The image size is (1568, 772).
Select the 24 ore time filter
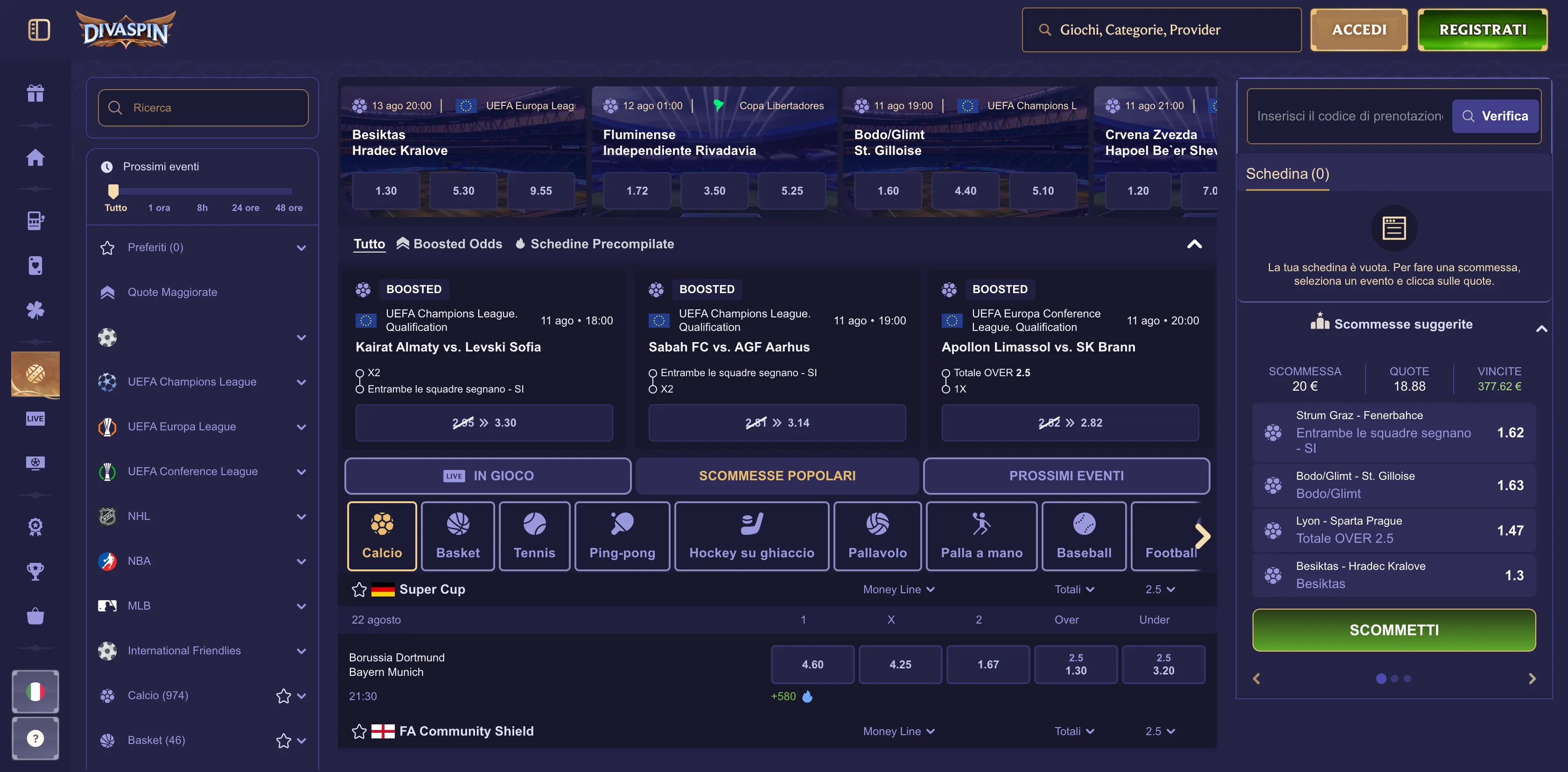point(245,208)
